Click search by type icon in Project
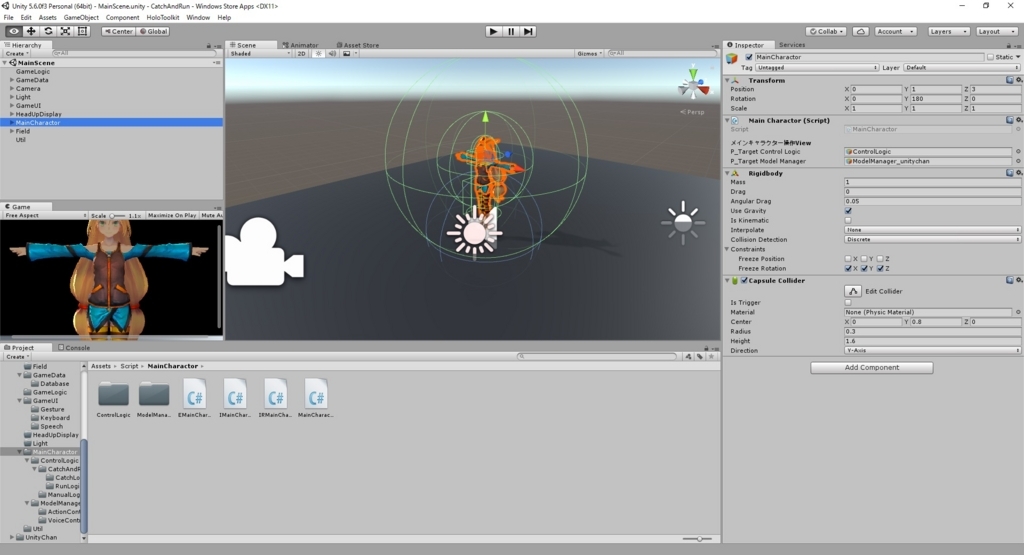 (688, 357)
